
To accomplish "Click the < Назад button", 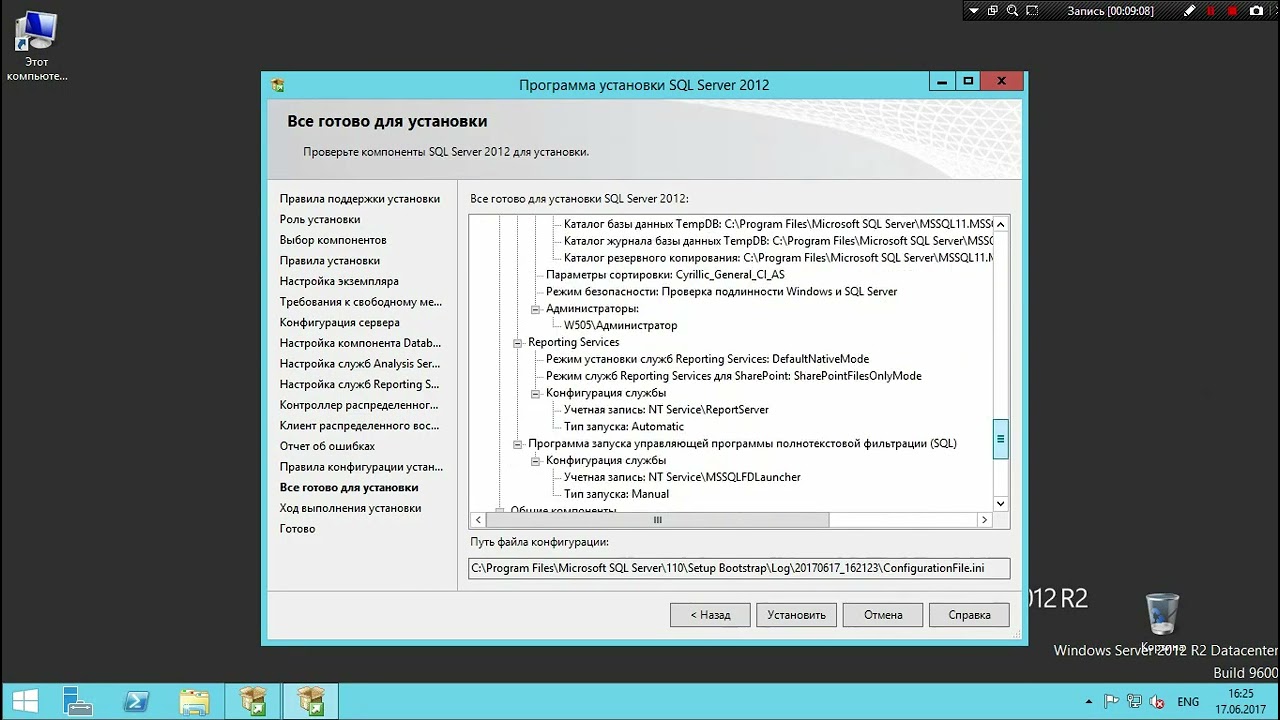I will tap(710, 615).
